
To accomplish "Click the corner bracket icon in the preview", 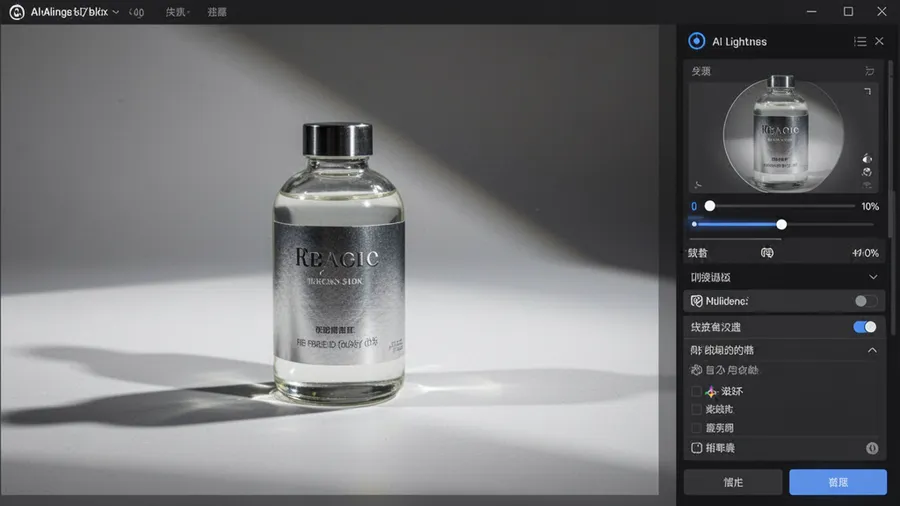I will click(868, 91).
